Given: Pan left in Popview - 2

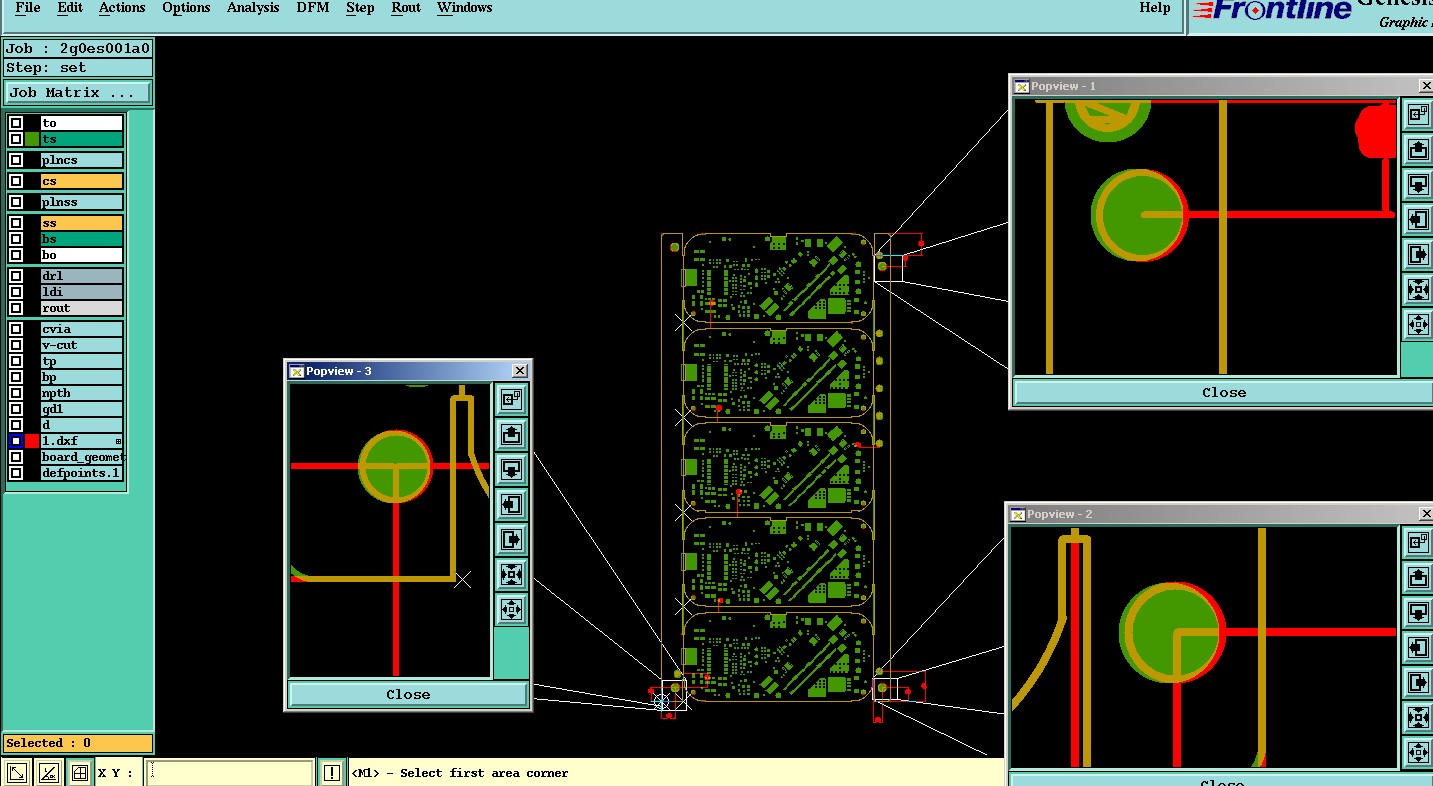Looking at the screenshot, I should click(x=1418, y=648).
